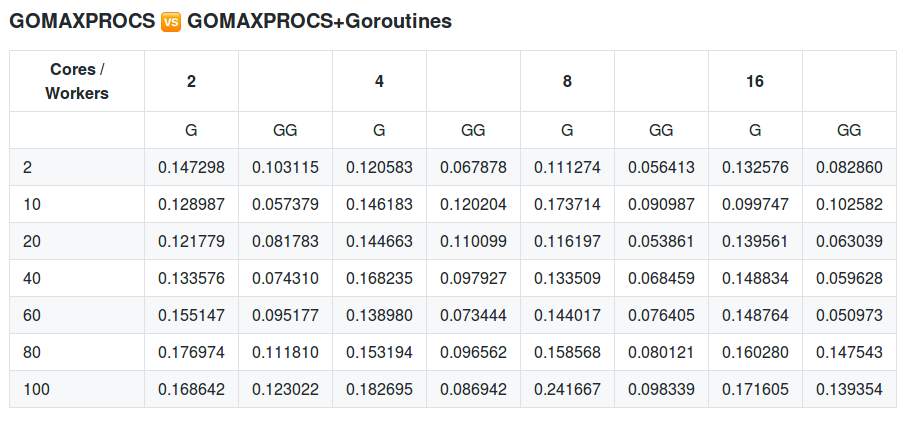Click value 0.241667 in the table
This screenshot has width=919, height=422.
567,389
